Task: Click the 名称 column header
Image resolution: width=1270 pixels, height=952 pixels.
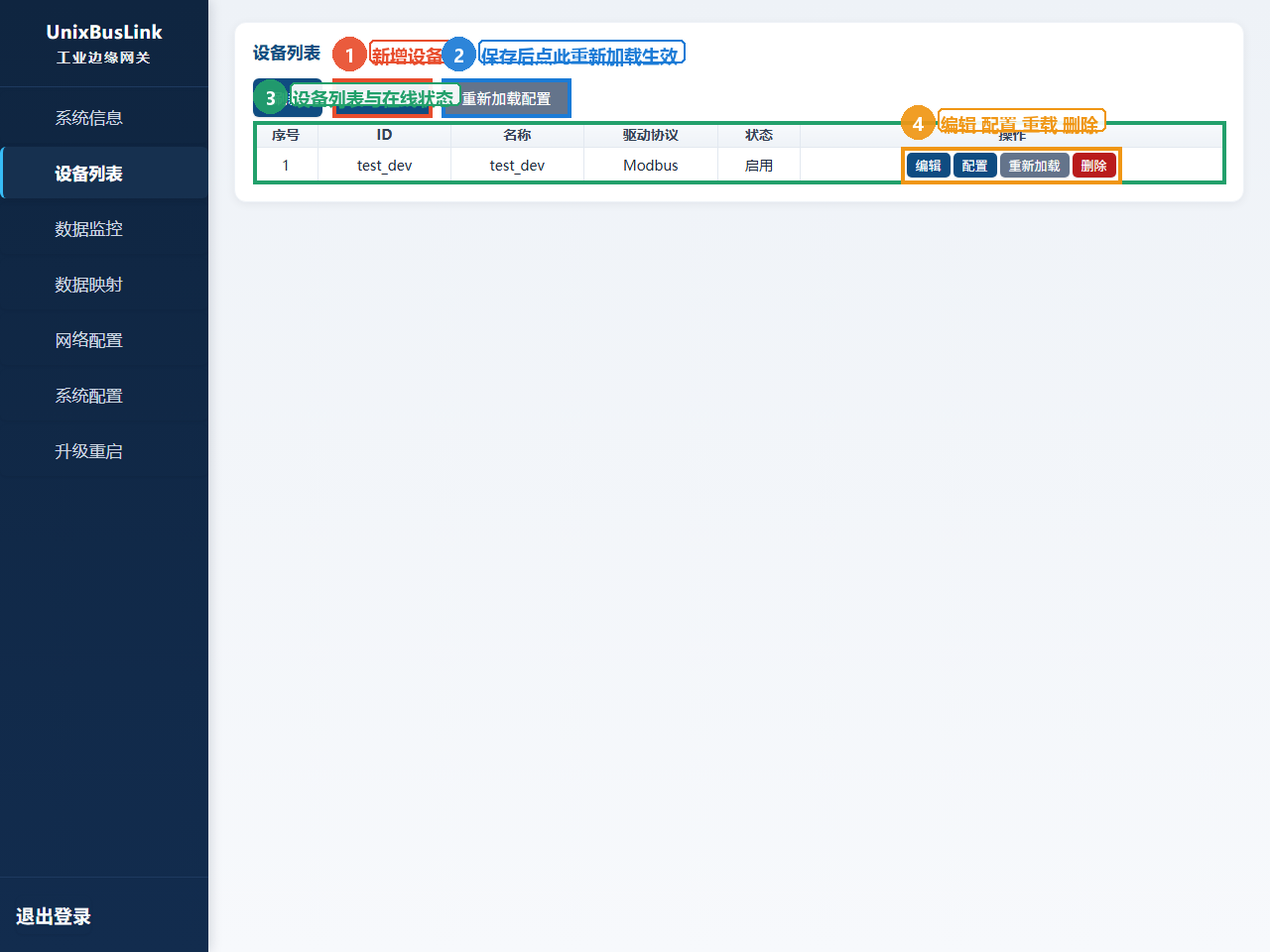Action: coord(517,135)
